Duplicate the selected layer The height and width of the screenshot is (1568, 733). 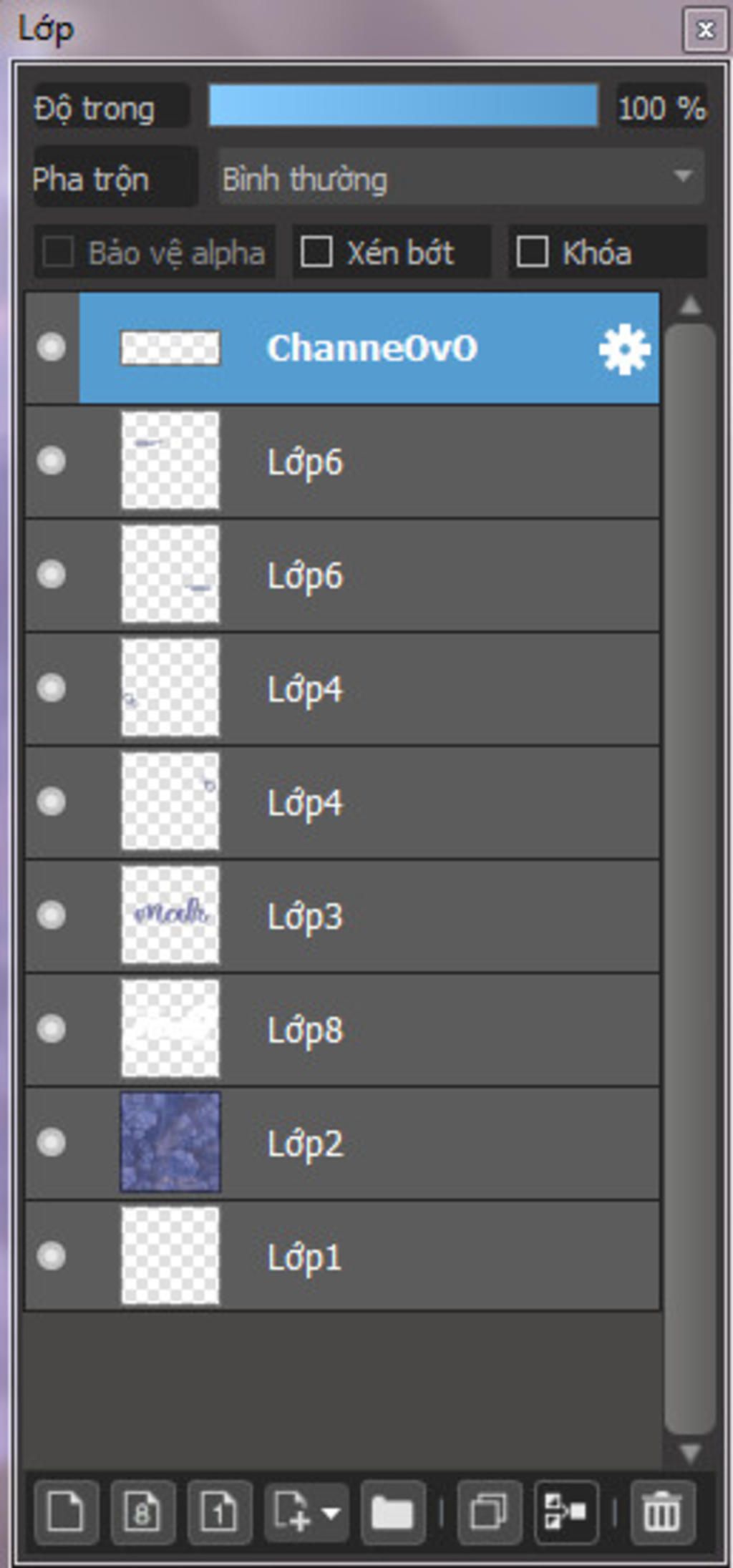[489, 1512]
